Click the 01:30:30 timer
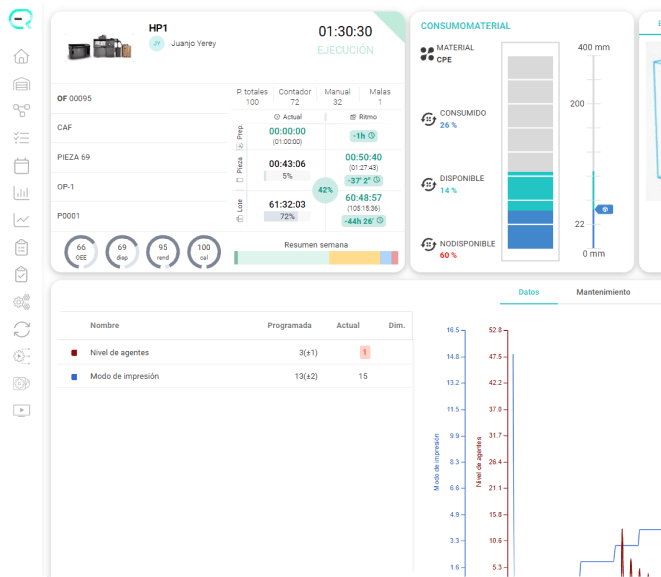661x577 pixels. (345, 32)
